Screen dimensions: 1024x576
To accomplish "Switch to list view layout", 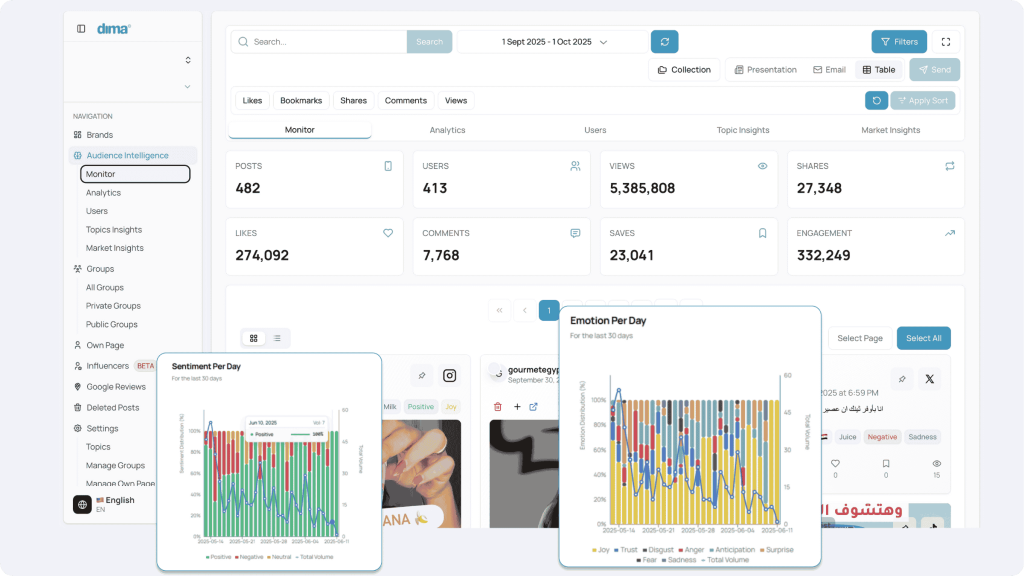I will [277, 338].
